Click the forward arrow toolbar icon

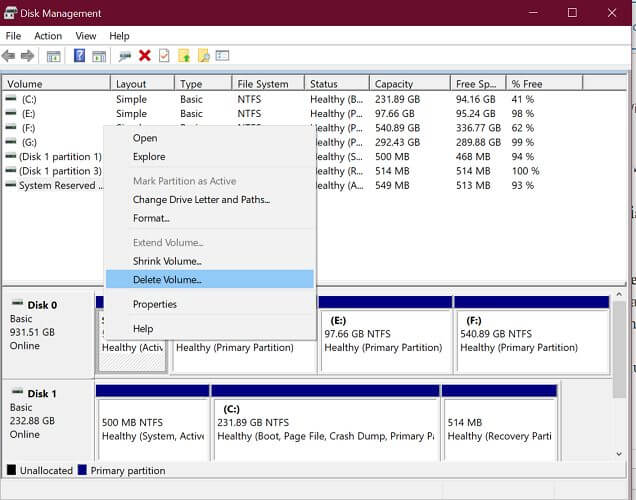[x=26, y=56]
